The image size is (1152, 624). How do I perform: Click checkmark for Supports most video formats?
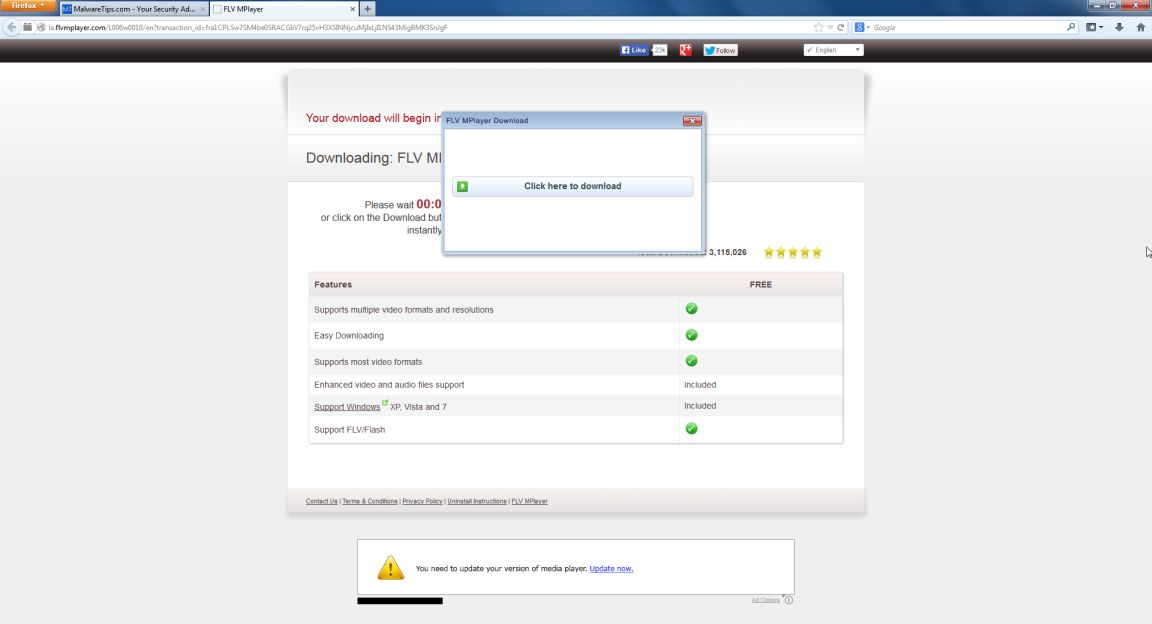[691, 361]
